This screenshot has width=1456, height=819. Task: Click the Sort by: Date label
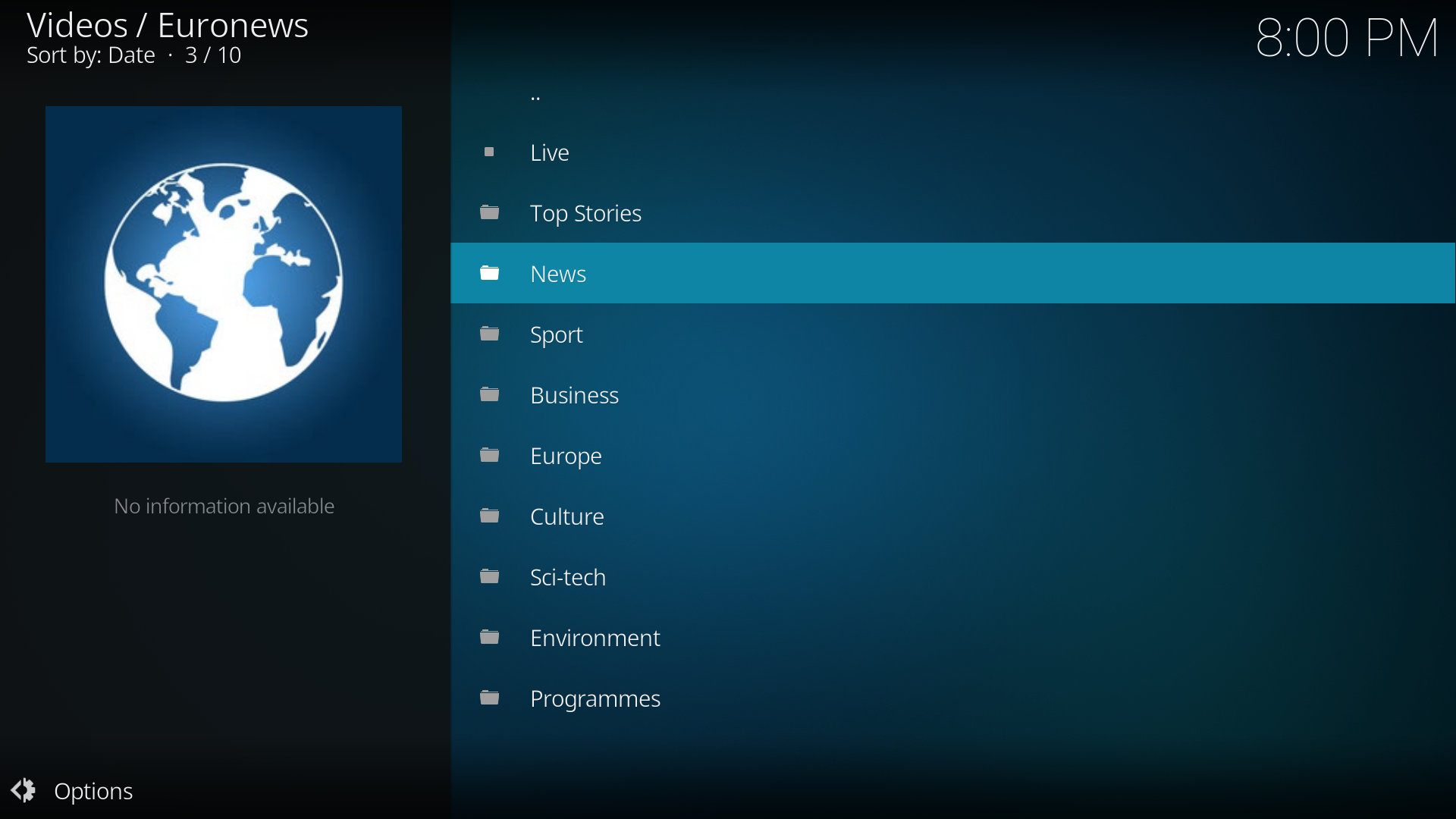point(91,55)
